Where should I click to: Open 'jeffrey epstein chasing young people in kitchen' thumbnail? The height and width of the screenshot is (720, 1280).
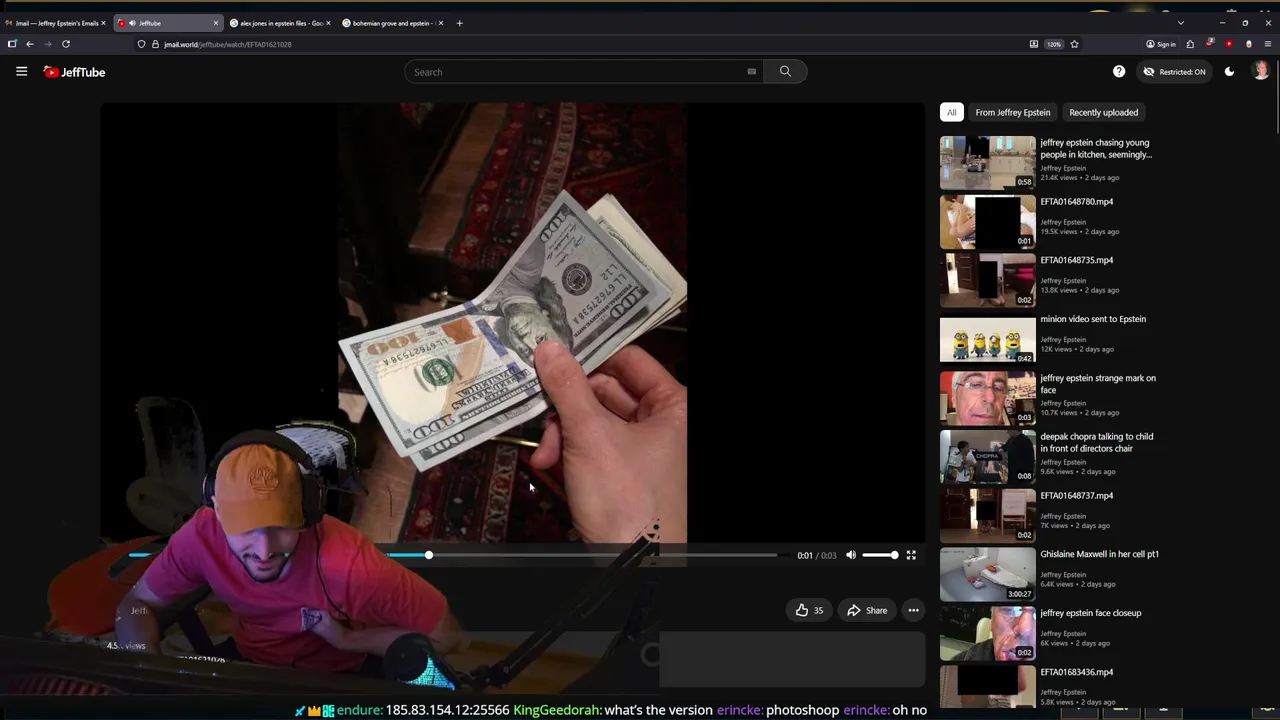pyautogui.click(x=987, y=162)
